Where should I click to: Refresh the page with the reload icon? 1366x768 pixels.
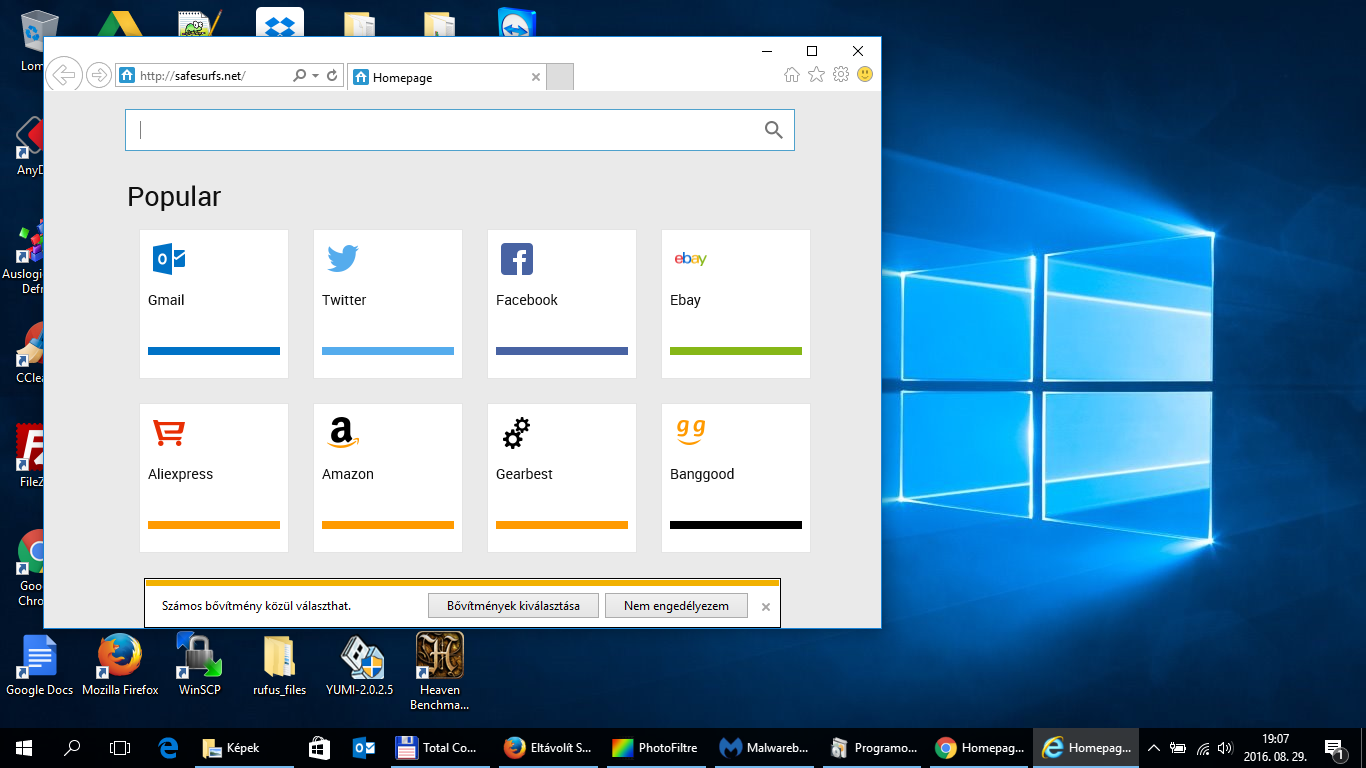click(332, 76)
